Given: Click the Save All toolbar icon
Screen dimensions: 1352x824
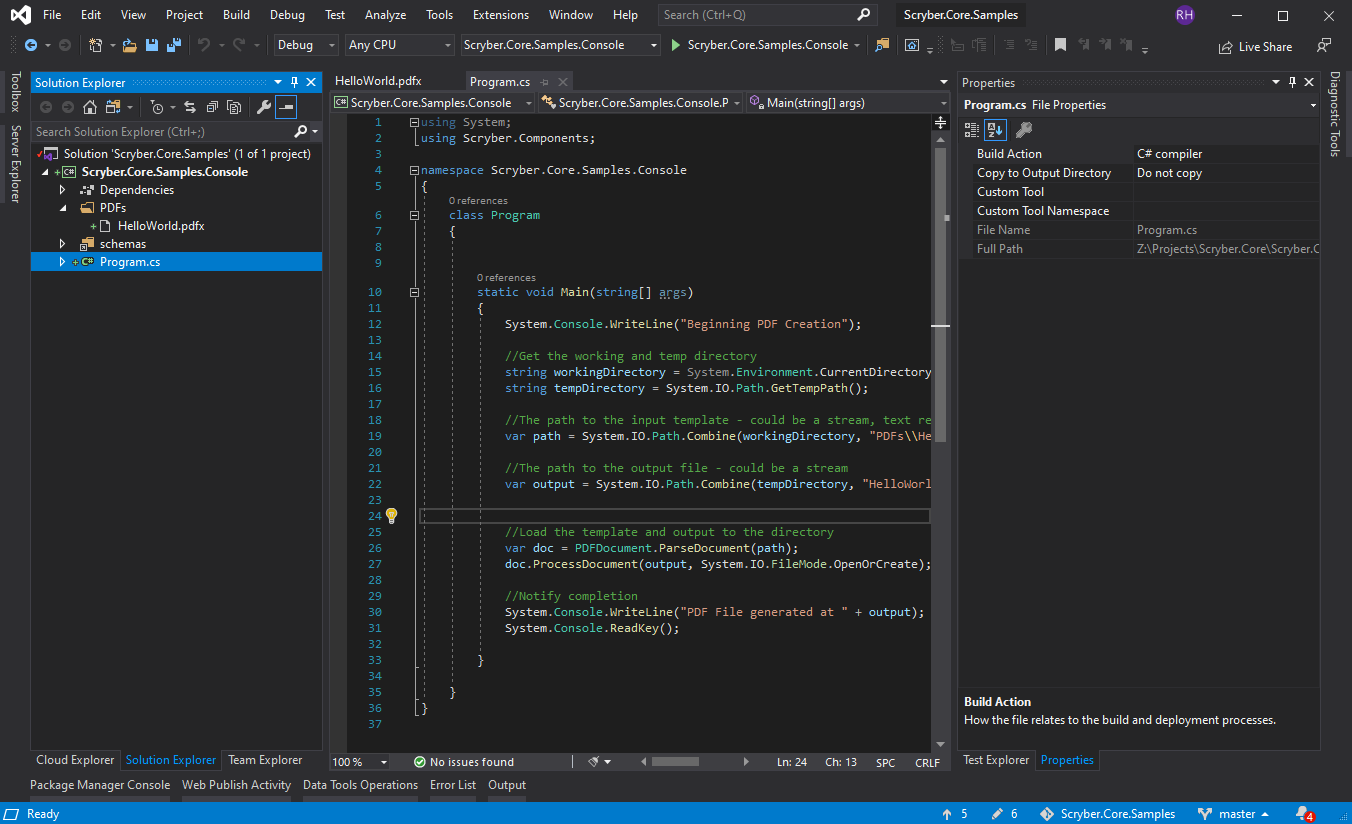Looking at the screenshot, I should 173,45.
